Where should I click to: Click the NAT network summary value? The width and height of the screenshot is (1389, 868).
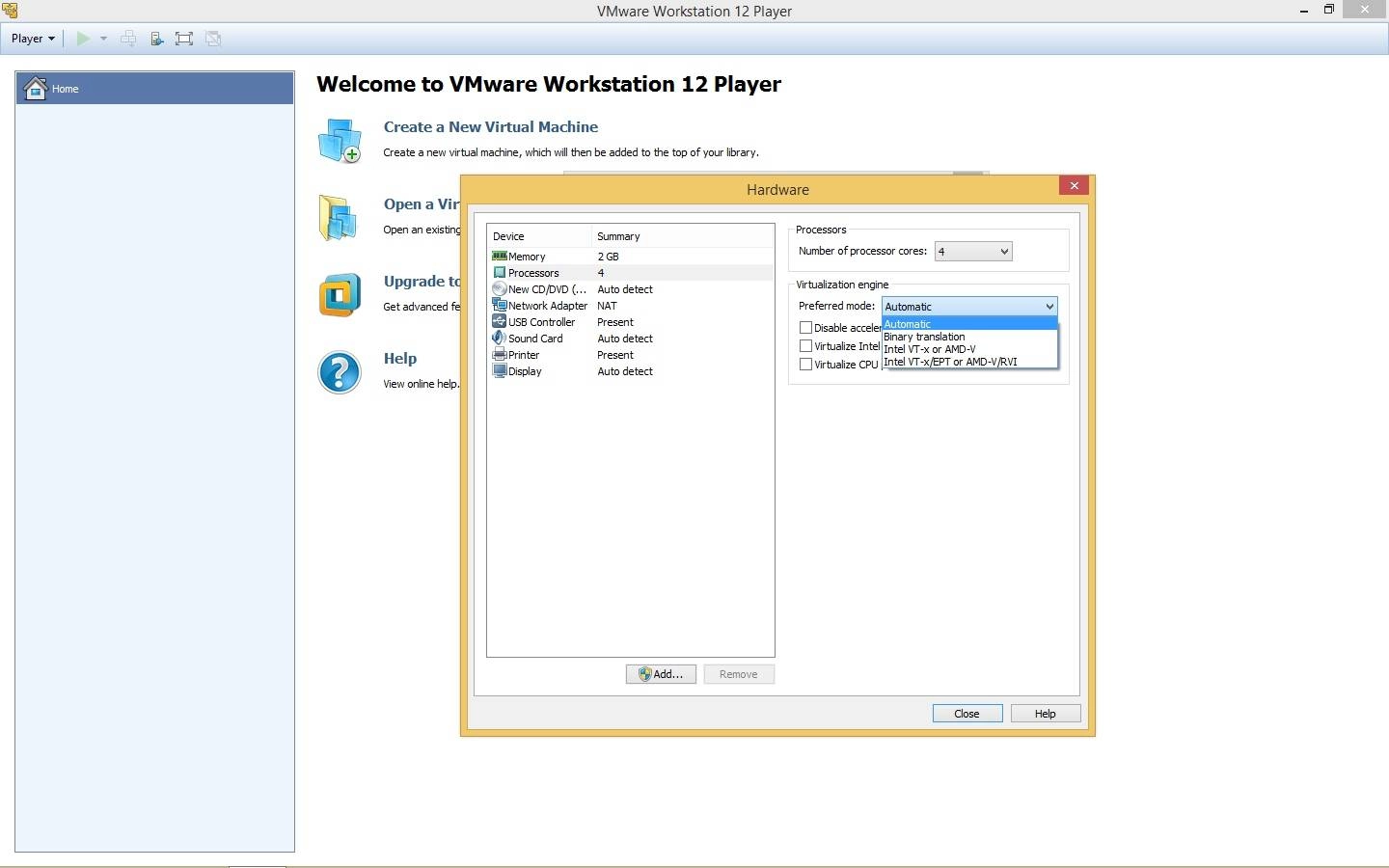click(607, 306)
